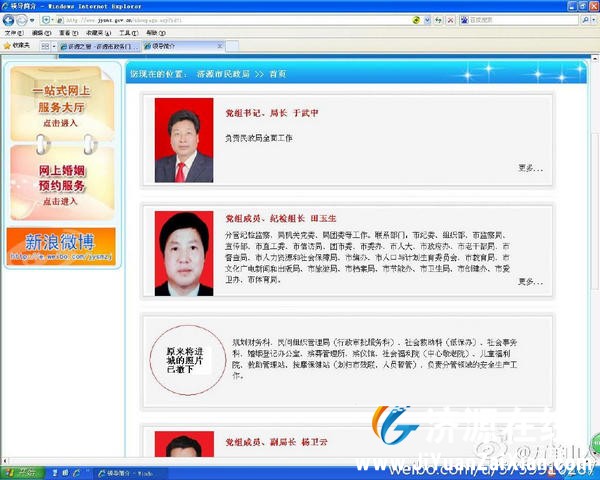Image resolution: width=600 pixels, height=480 pixels.
Task: Click the 首页 breadcrumb link
Action: pos(278,74)
